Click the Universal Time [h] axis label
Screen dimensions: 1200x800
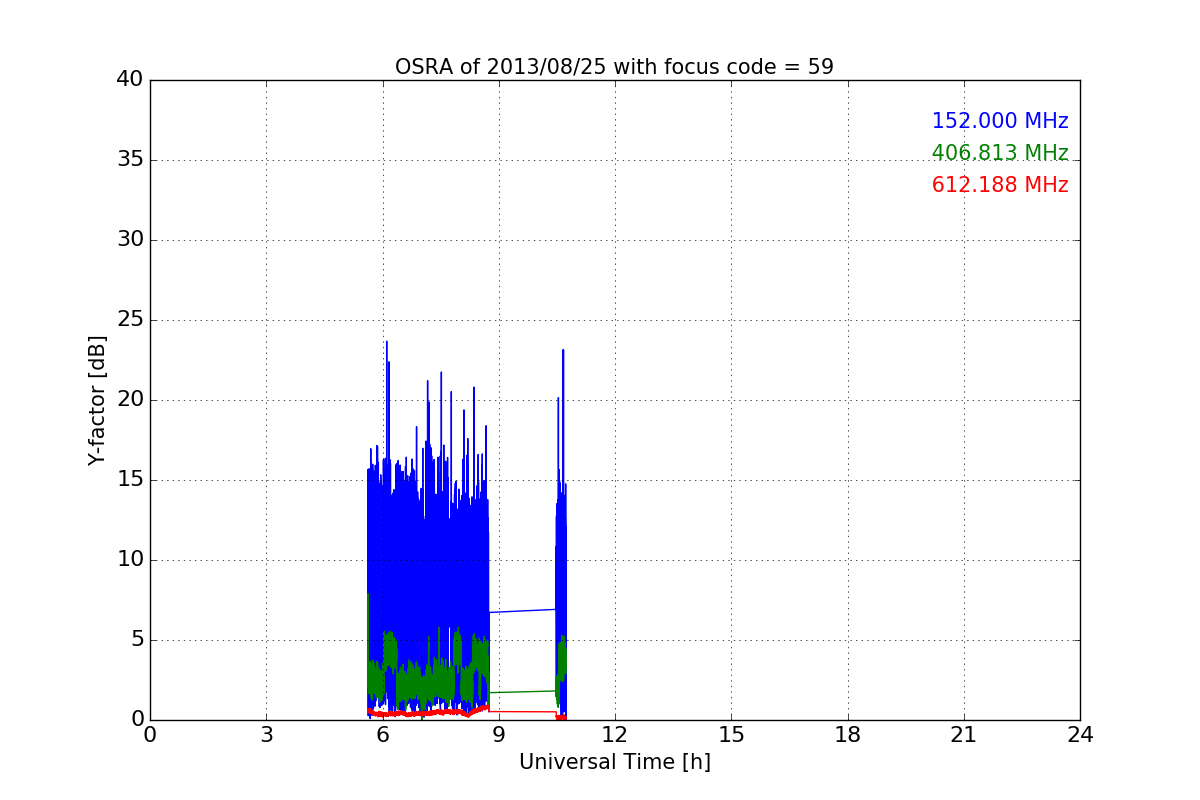(614, 762)
